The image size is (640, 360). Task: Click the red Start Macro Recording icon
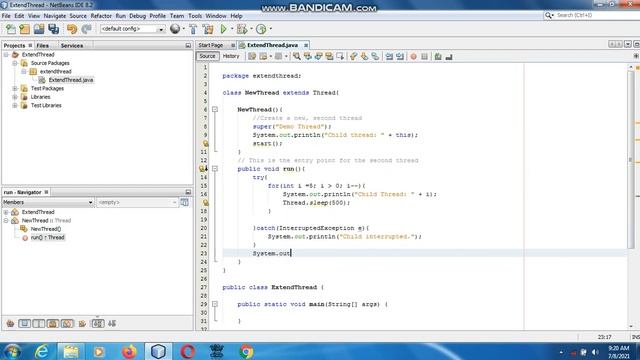(x=413, y=57)
